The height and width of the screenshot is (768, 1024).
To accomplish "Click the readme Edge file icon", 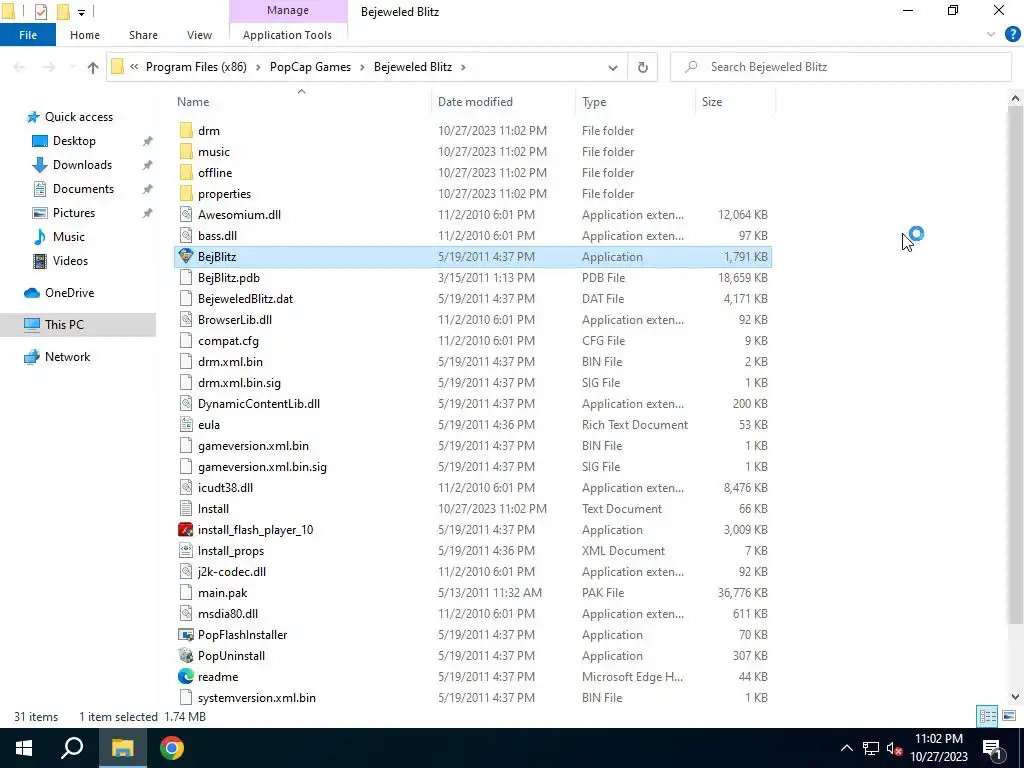I will coord(186,677).
